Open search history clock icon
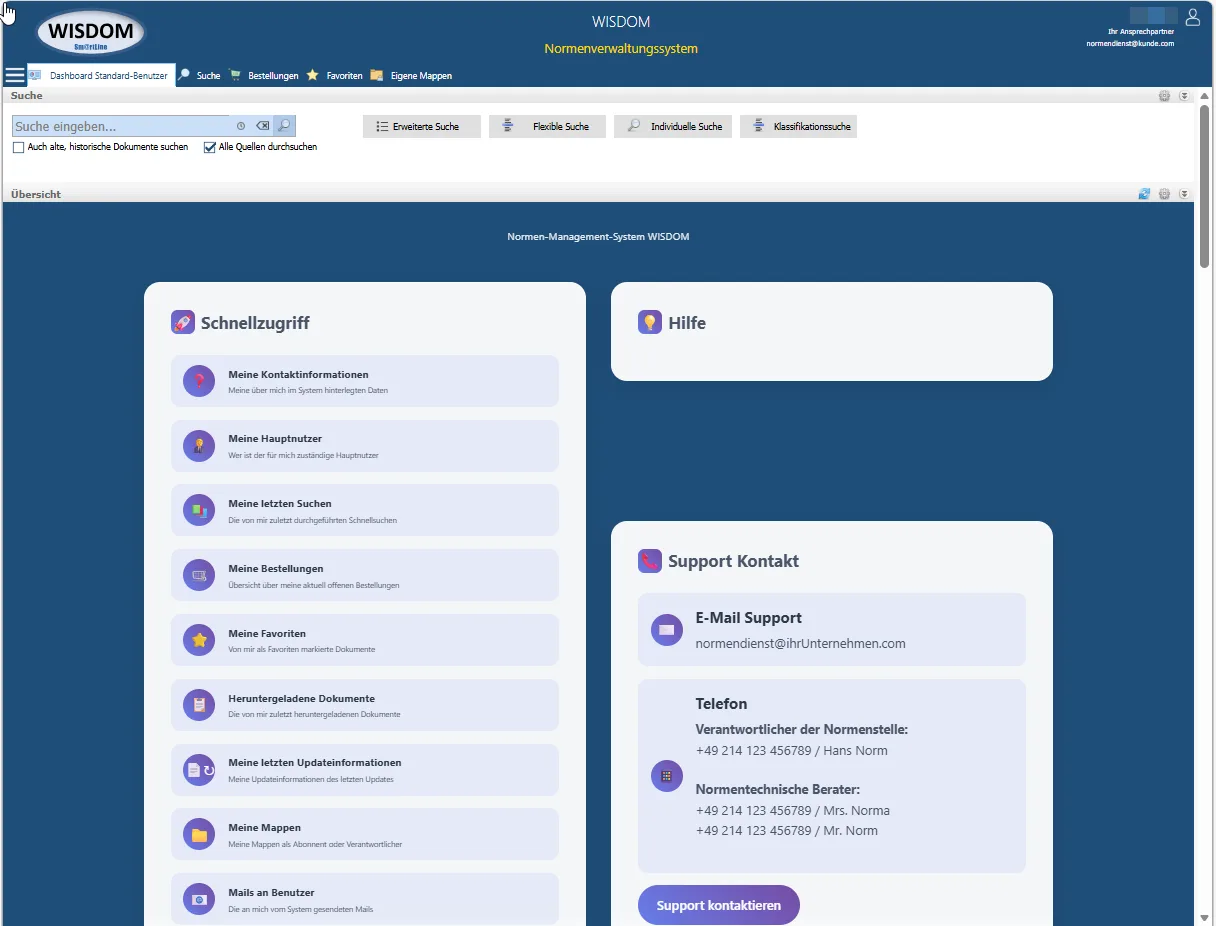The image size is (1216, 926). click(x=240, y=126)
